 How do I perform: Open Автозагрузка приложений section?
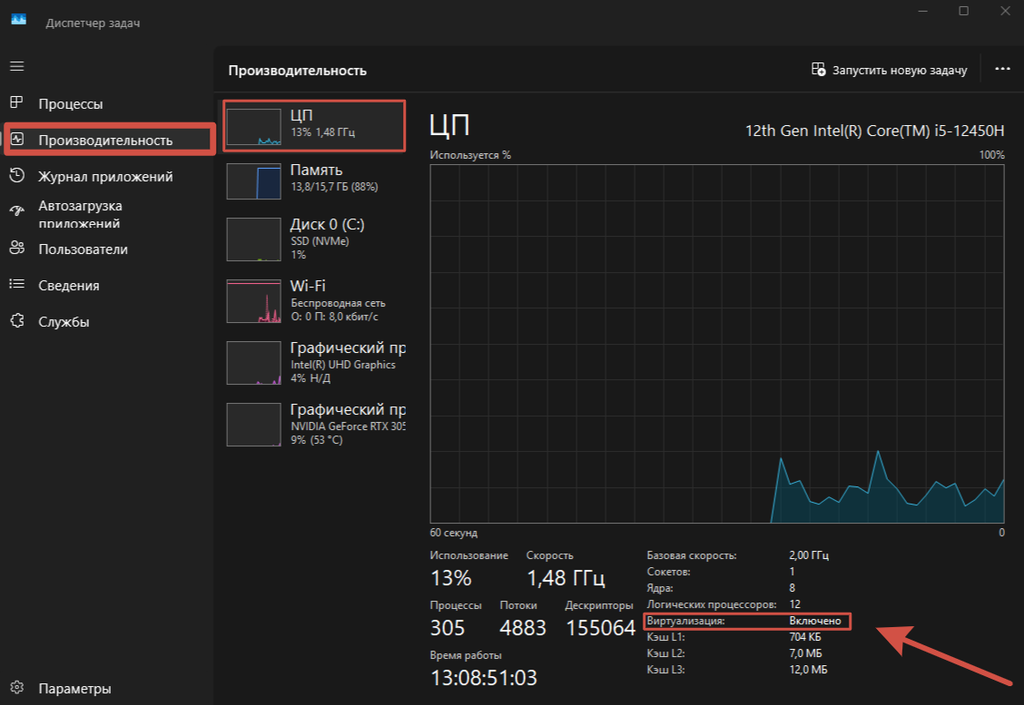pos(80,214)
